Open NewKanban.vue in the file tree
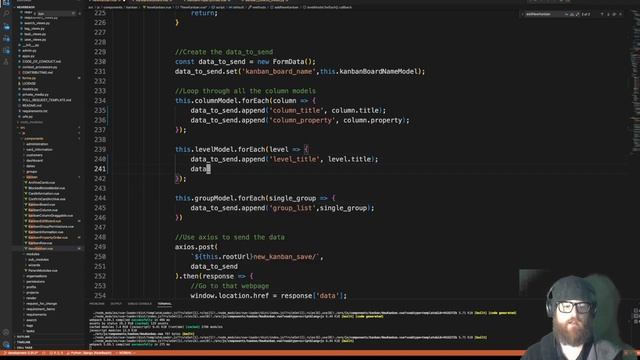The height and width of the screenshot is (360, 640). pyautogui.click(x=40, y=249)
